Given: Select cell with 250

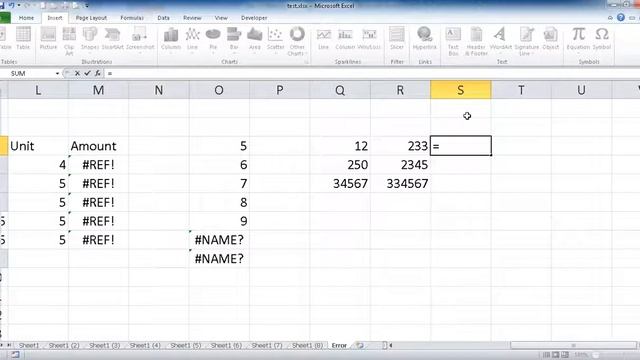Looking at the screenshot, I should click(340, 165).
